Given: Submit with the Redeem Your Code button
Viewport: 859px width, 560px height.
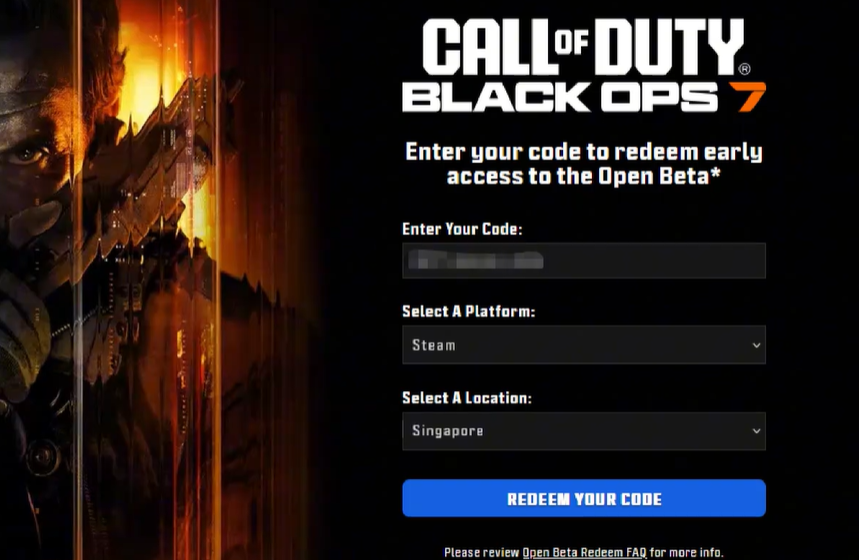Looking at the screenshot, I should pos(583,498).
